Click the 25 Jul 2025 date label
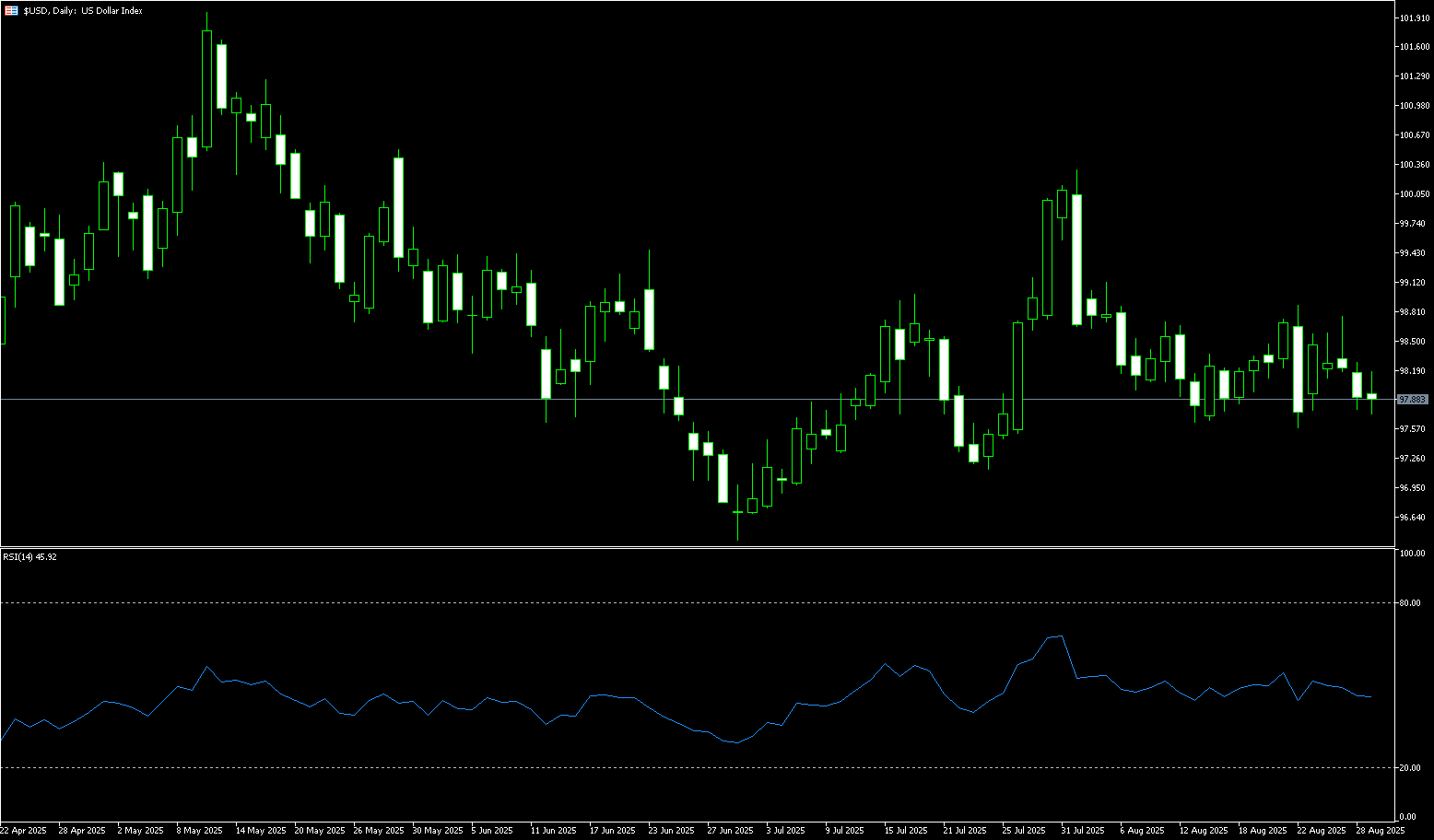The width and height of the screenshot is (1434, 840). 1024,831
